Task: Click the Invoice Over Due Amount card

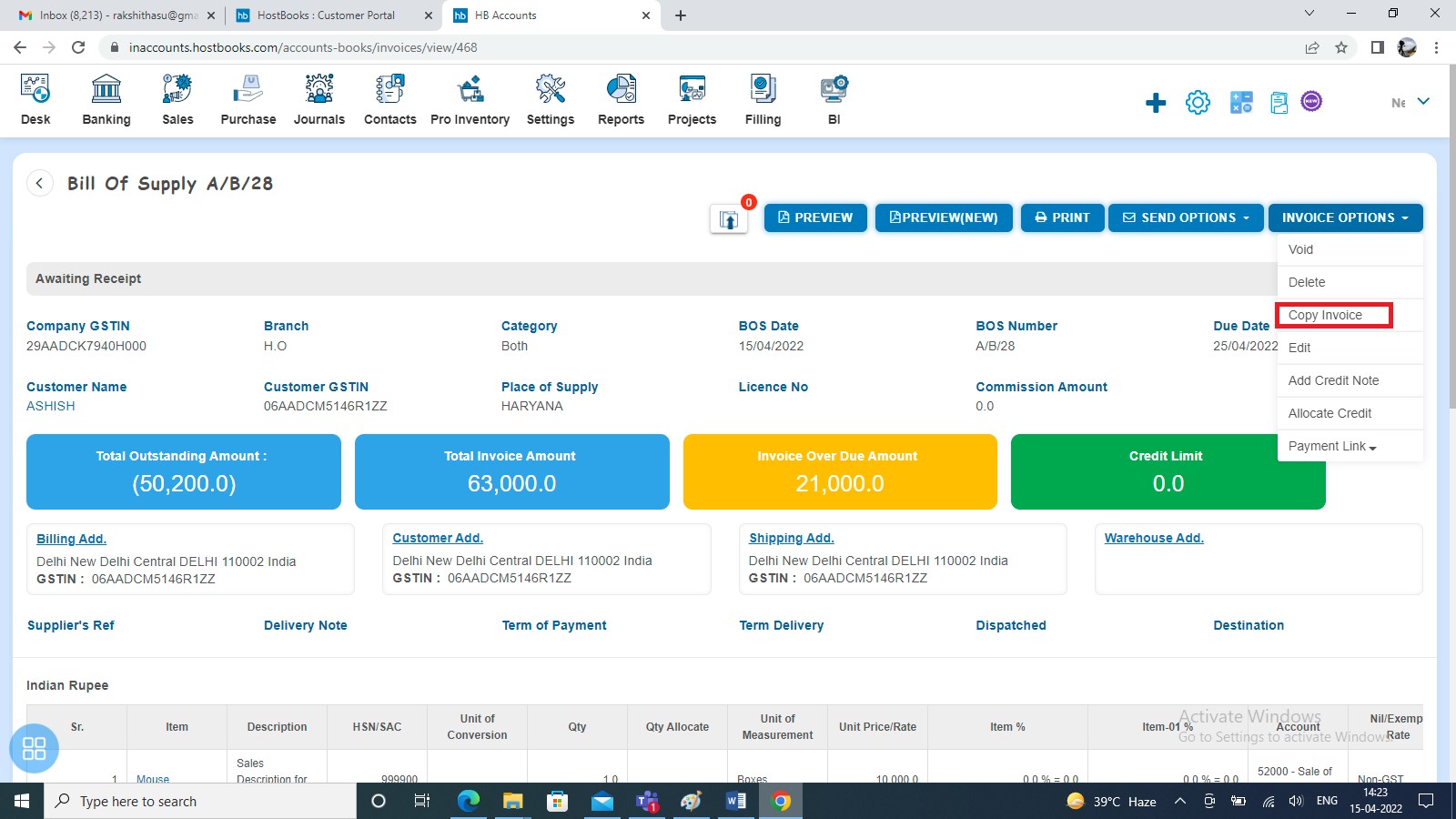Action: point(840,471)
